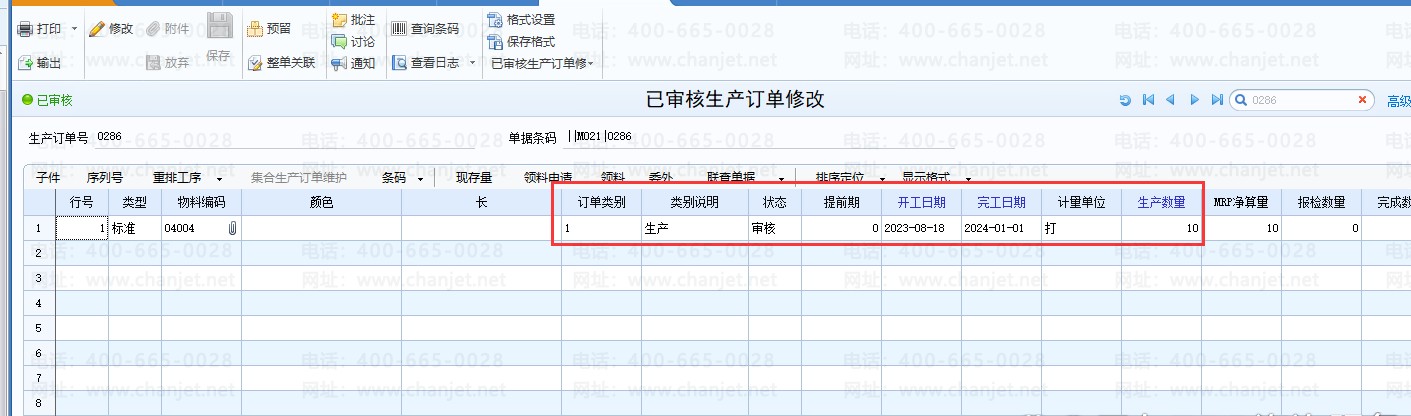The width and height of the screenshot is (1411, 416).
Task: Open the 查看日志 dropdown arrow
Action: (473, 63)
